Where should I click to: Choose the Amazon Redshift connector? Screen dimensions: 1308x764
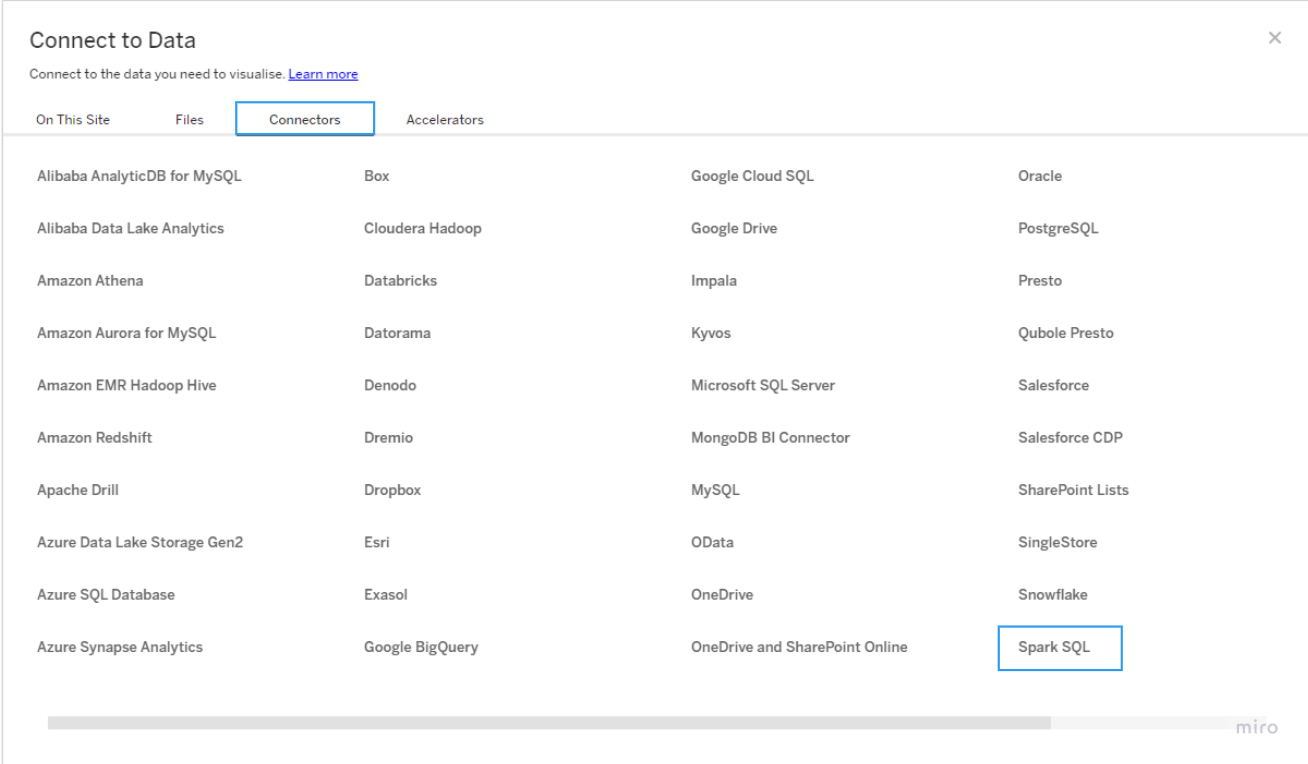coord(95,437)
